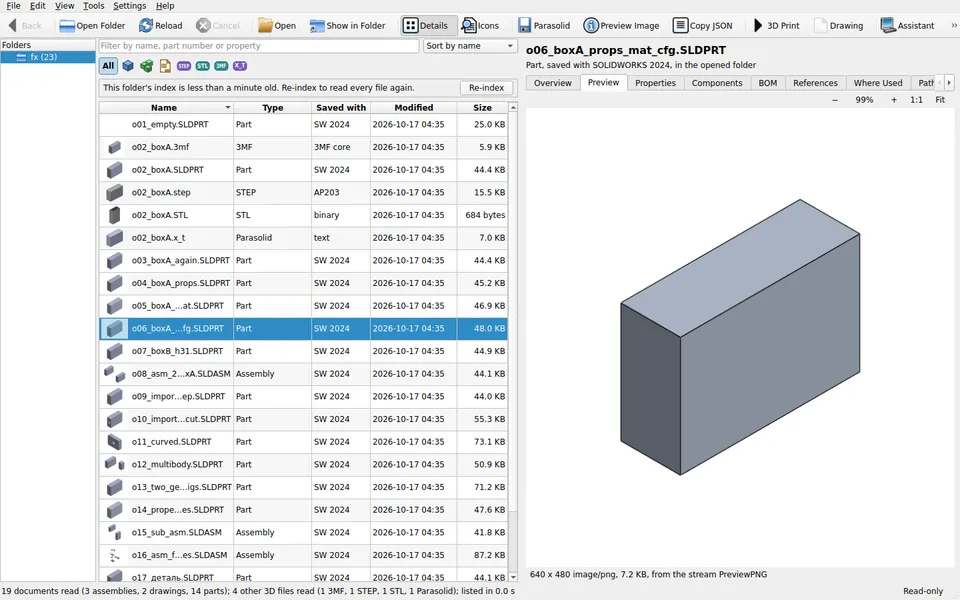The height and width of the screenshot is (600, 960).
Task: Switch to Icons view mode
Action: 481,26
